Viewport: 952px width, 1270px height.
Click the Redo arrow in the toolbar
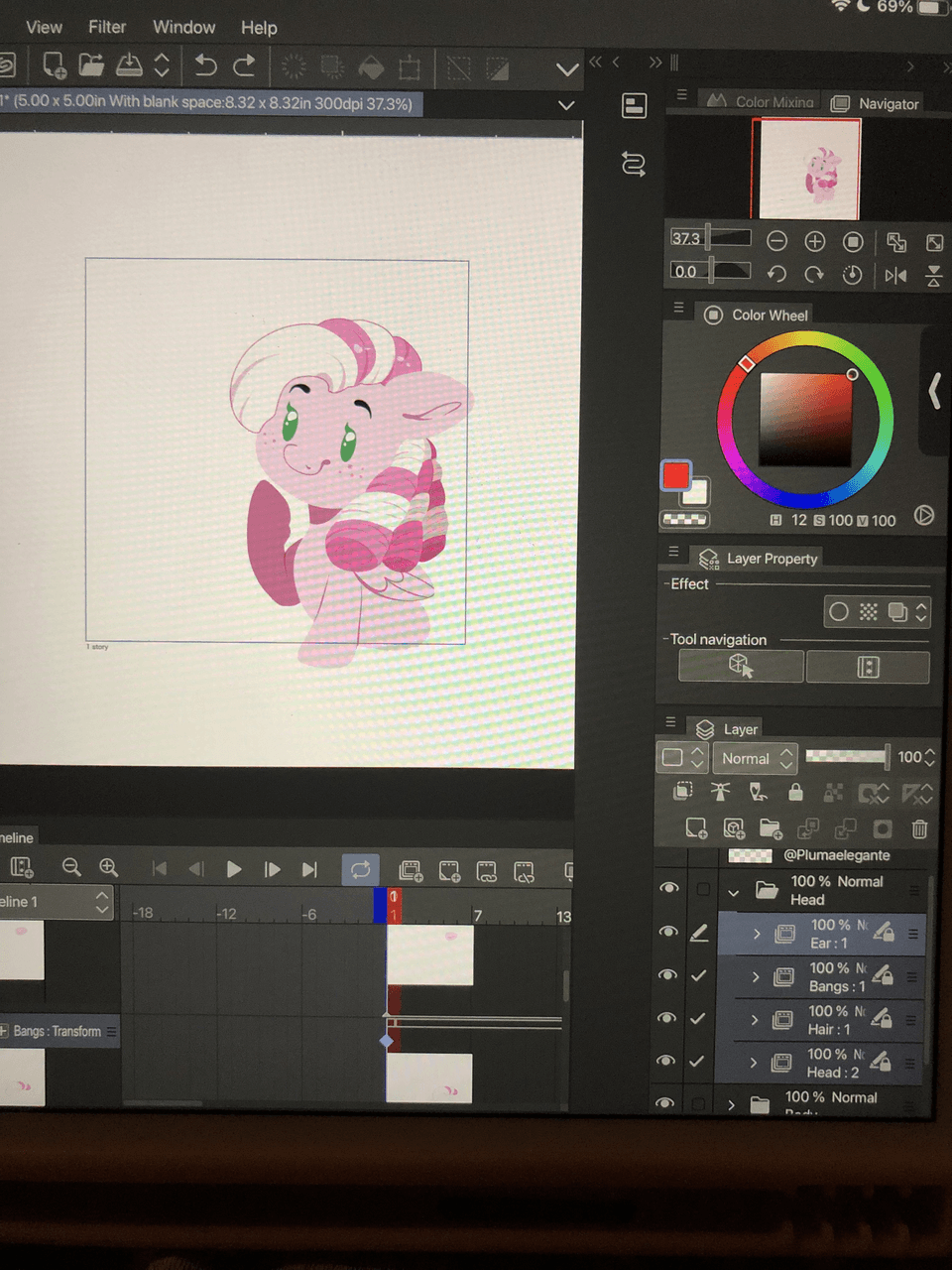tap(245, 65)
